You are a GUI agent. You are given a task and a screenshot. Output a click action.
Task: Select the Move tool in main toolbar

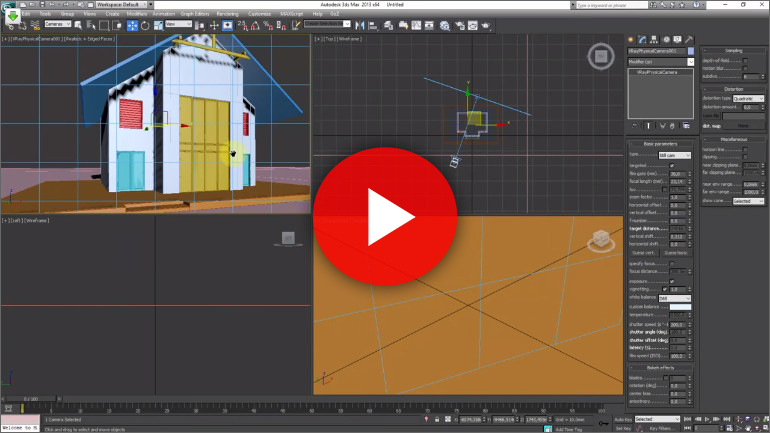click(x=132, y=26)
